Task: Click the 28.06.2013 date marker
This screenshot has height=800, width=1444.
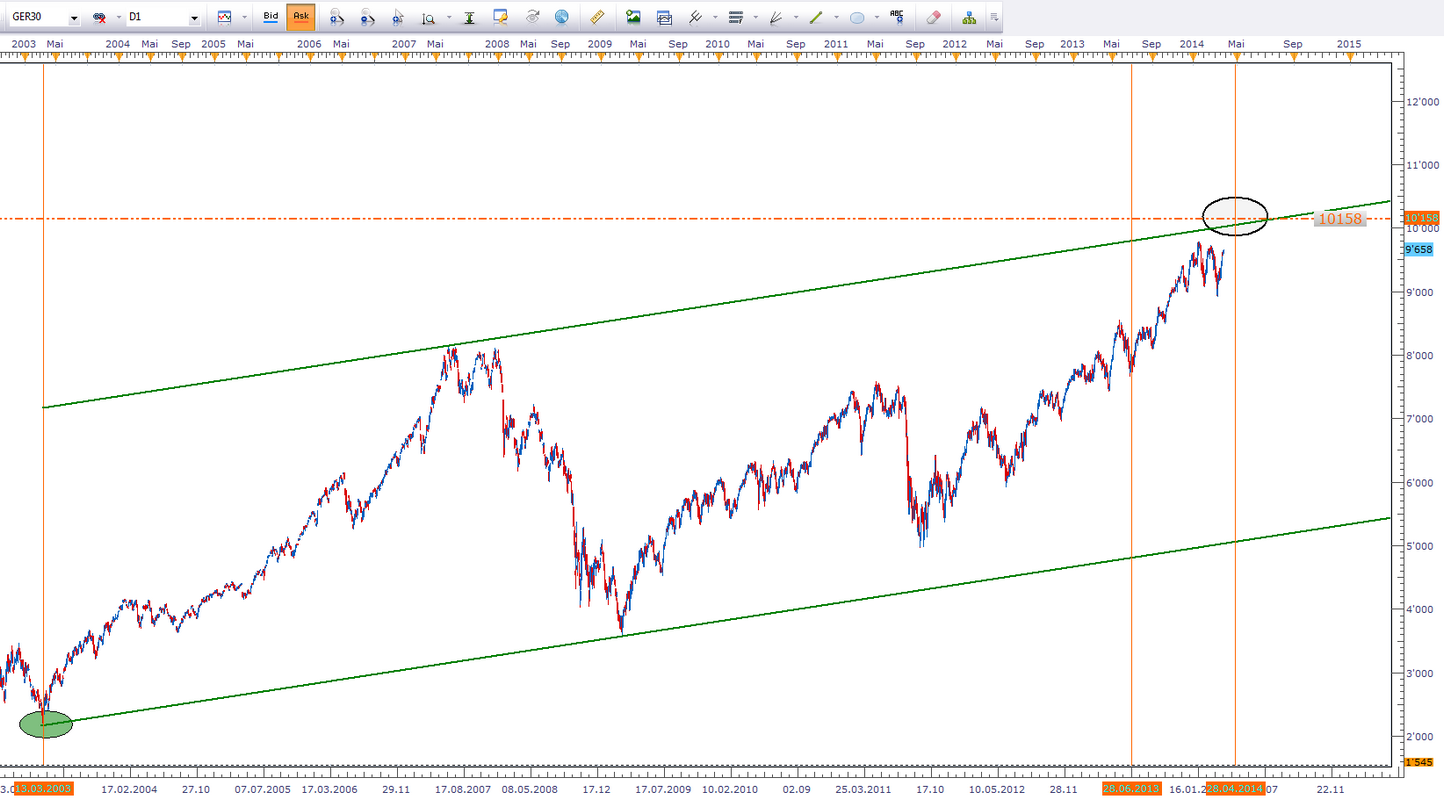Action: 1132,789
